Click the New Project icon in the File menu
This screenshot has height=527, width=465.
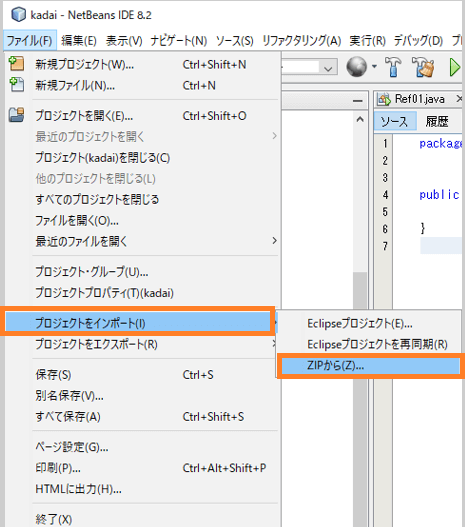[x=16, y=64]
